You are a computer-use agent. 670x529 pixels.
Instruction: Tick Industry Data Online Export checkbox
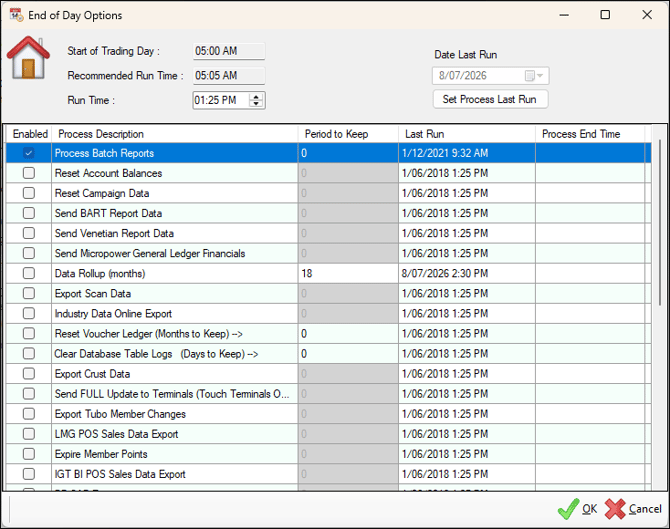point(29,314)
